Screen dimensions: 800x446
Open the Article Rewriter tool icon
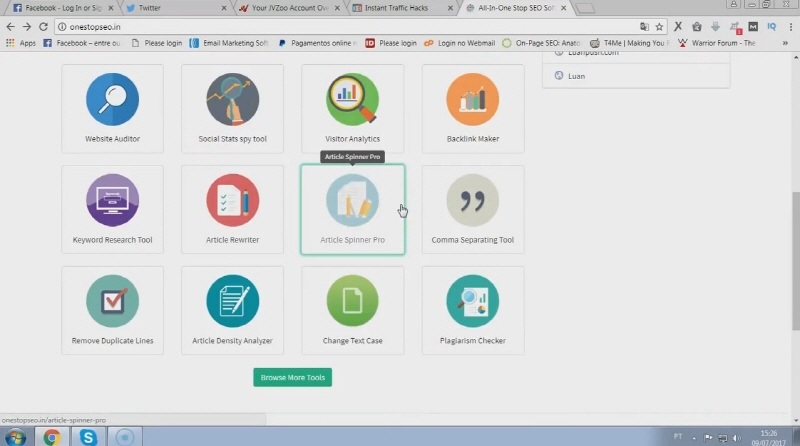233,200
